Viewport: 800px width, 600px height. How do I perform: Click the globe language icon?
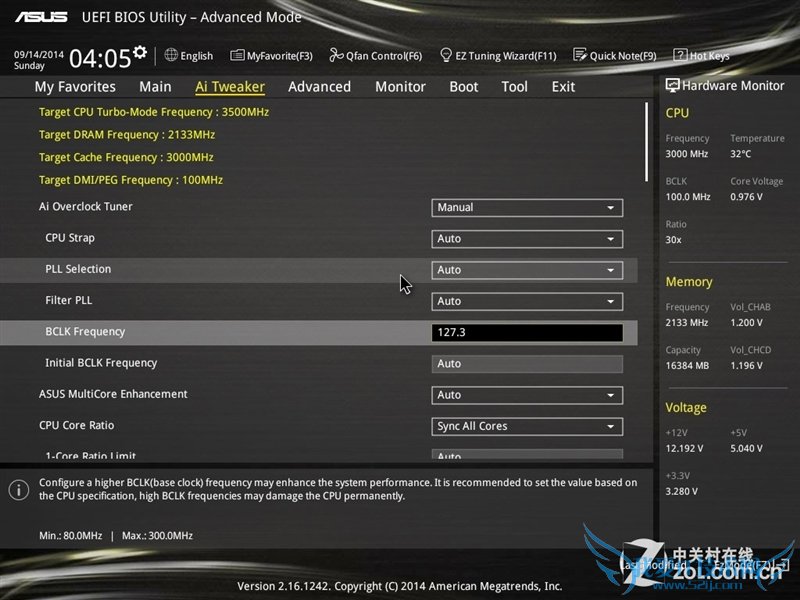[171, 55]
